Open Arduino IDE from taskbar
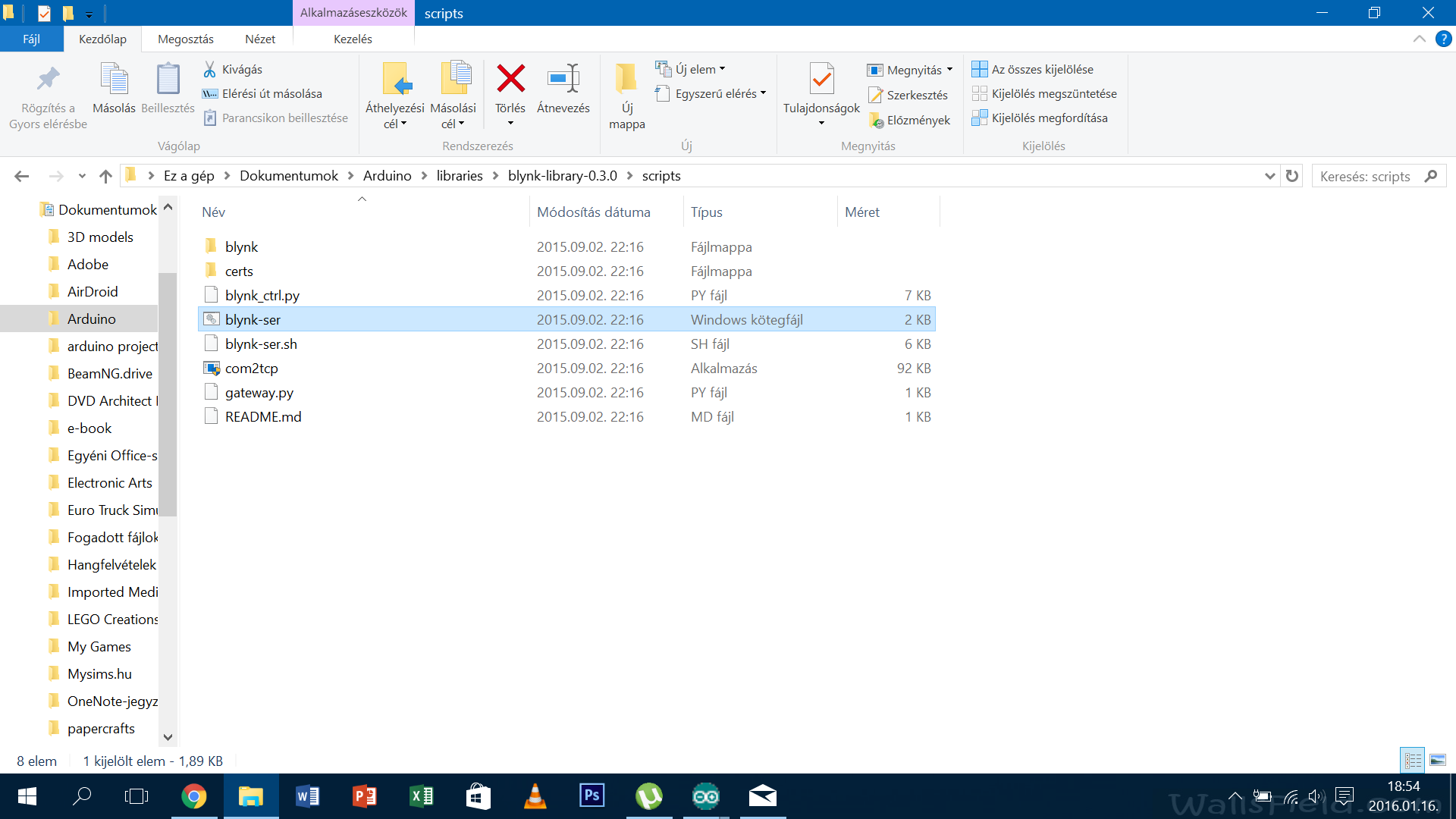The image size is (1456, 819). click(x=705, y=796)
